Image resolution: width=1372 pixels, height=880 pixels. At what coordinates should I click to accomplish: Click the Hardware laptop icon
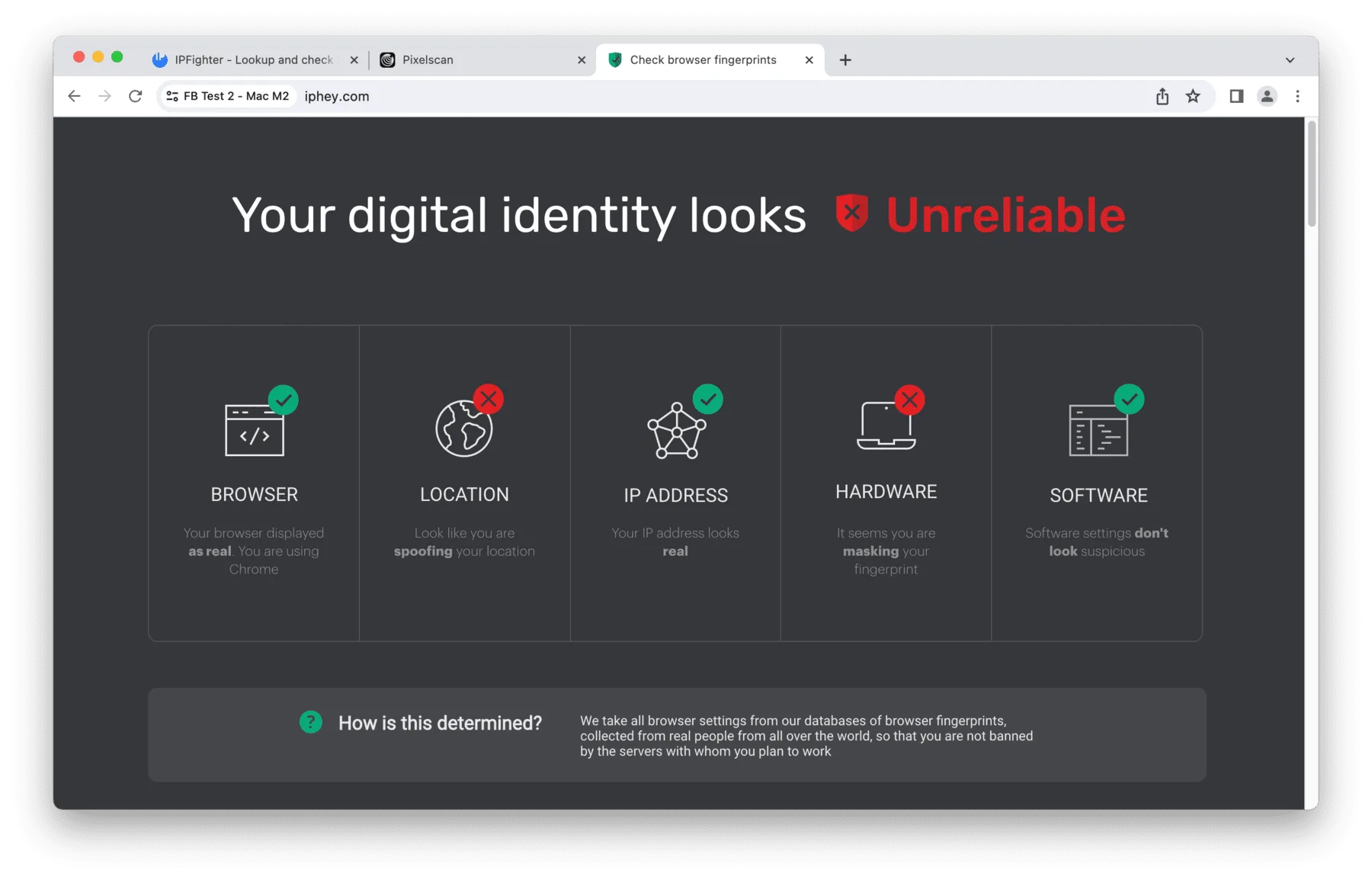(886, 426)
